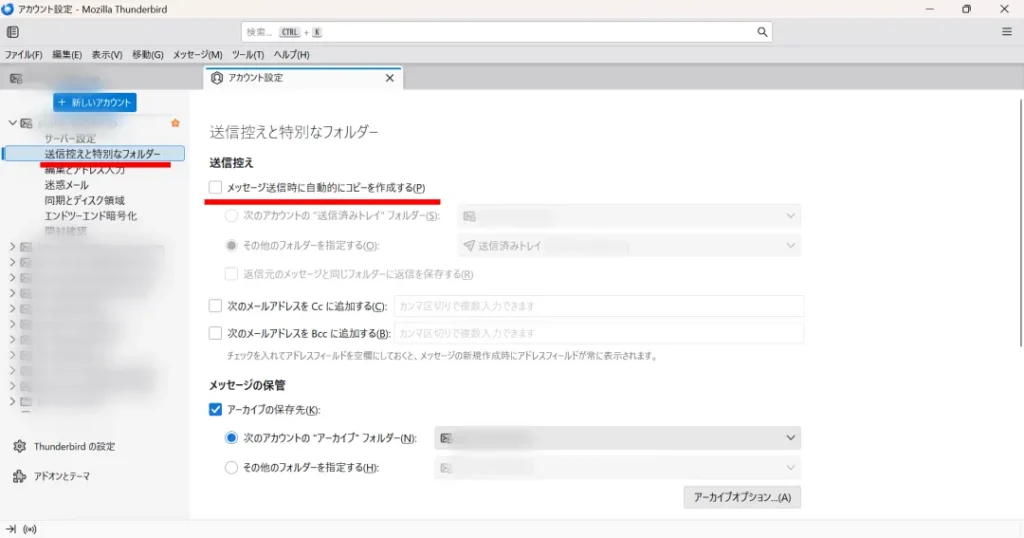Open the アーカイブ folder account dropdown

click(617, 438)
